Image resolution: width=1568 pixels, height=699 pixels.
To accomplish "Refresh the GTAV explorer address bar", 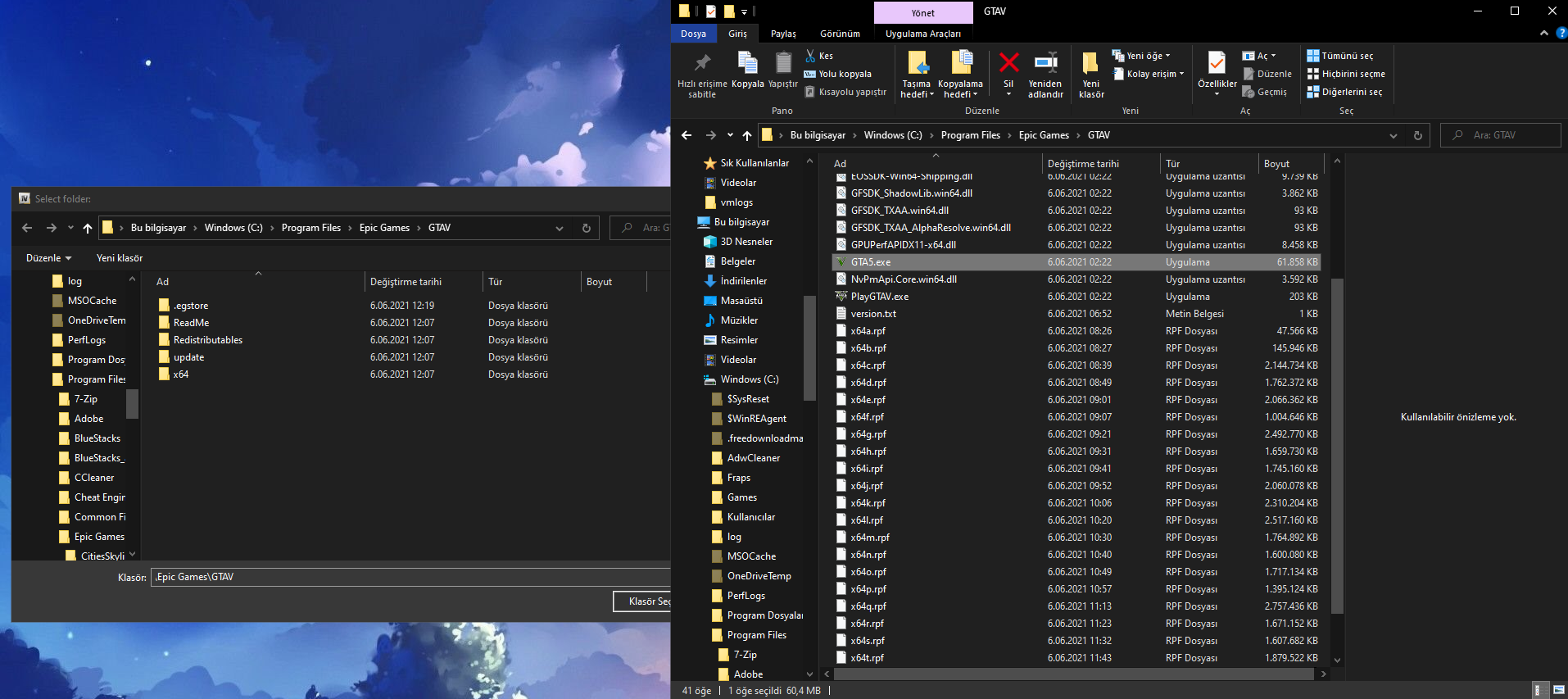I will click(x=1418, y=135).
